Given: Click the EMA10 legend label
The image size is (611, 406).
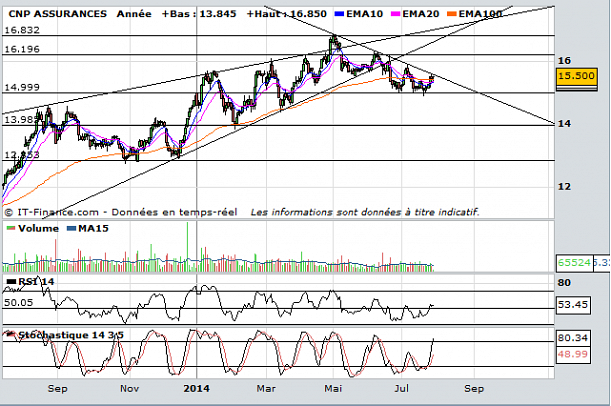Looking at the screenshot, I should 364,14.
